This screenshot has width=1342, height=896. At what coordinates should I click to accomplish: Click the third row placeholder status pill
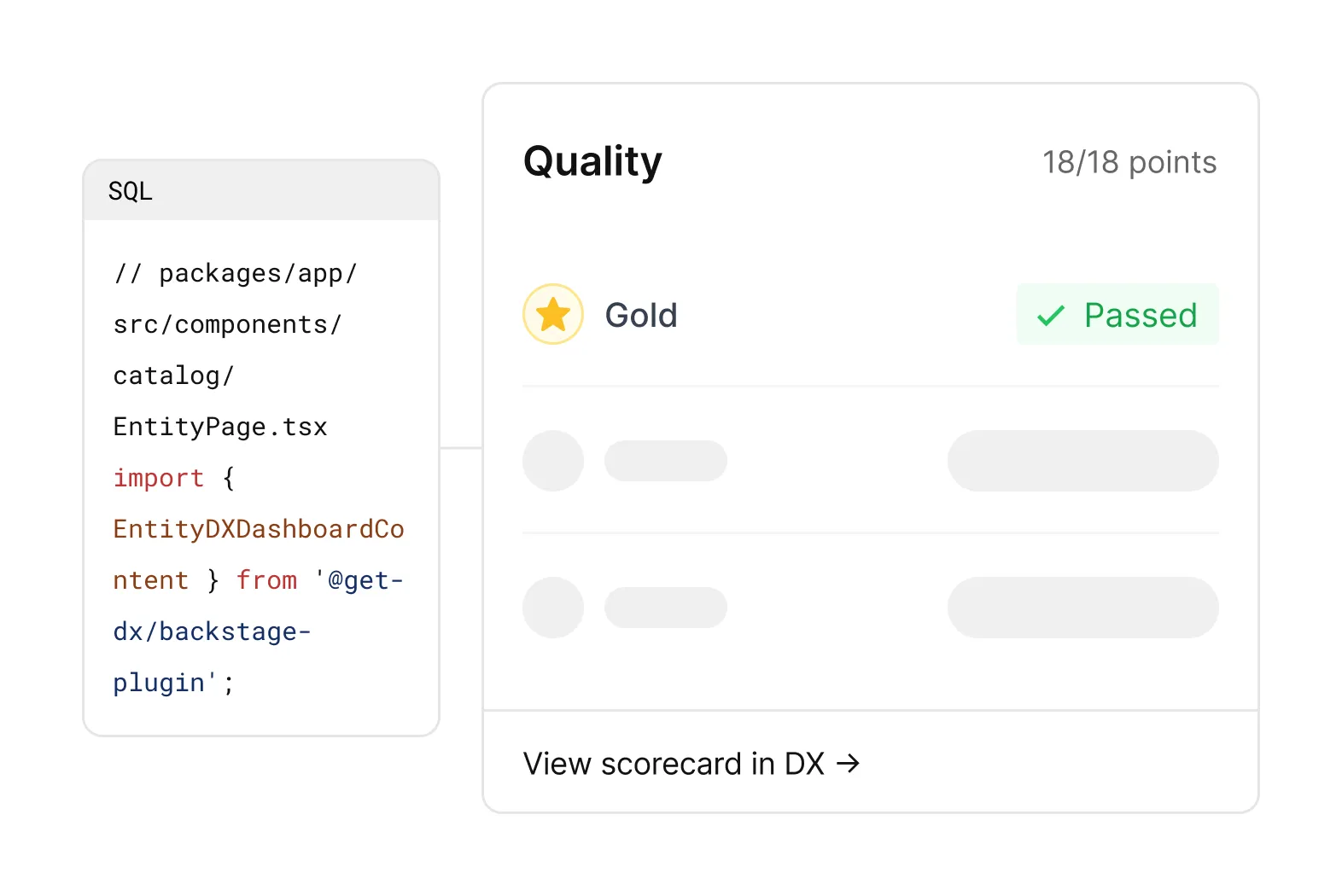(1083, 608)
